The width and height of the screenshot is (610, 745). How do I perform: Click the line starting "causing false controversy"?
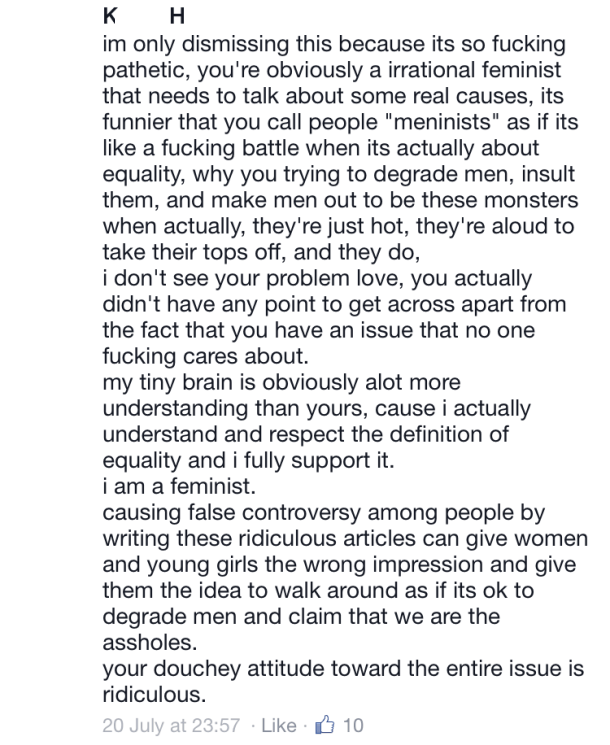324,513
